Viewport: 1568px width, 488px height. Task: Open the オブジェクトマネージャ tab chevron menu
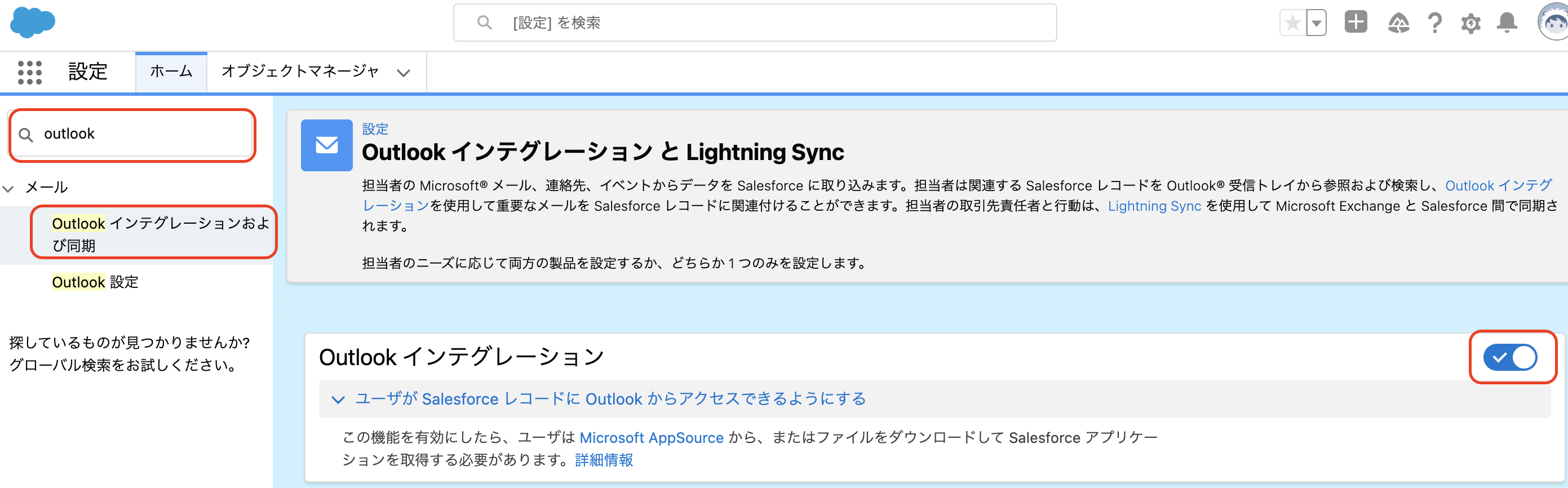[x=403, y=73]
